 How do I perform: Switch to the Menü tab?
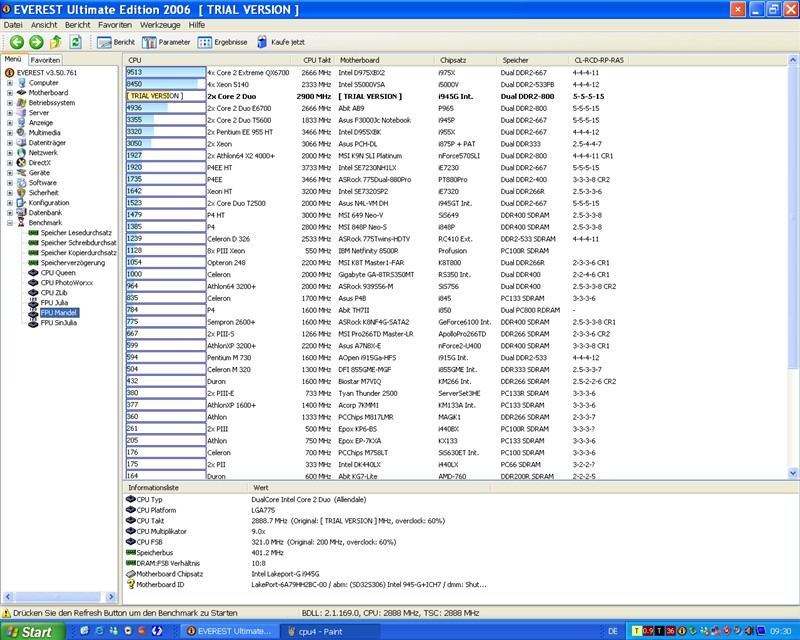[x=13, y=59]
